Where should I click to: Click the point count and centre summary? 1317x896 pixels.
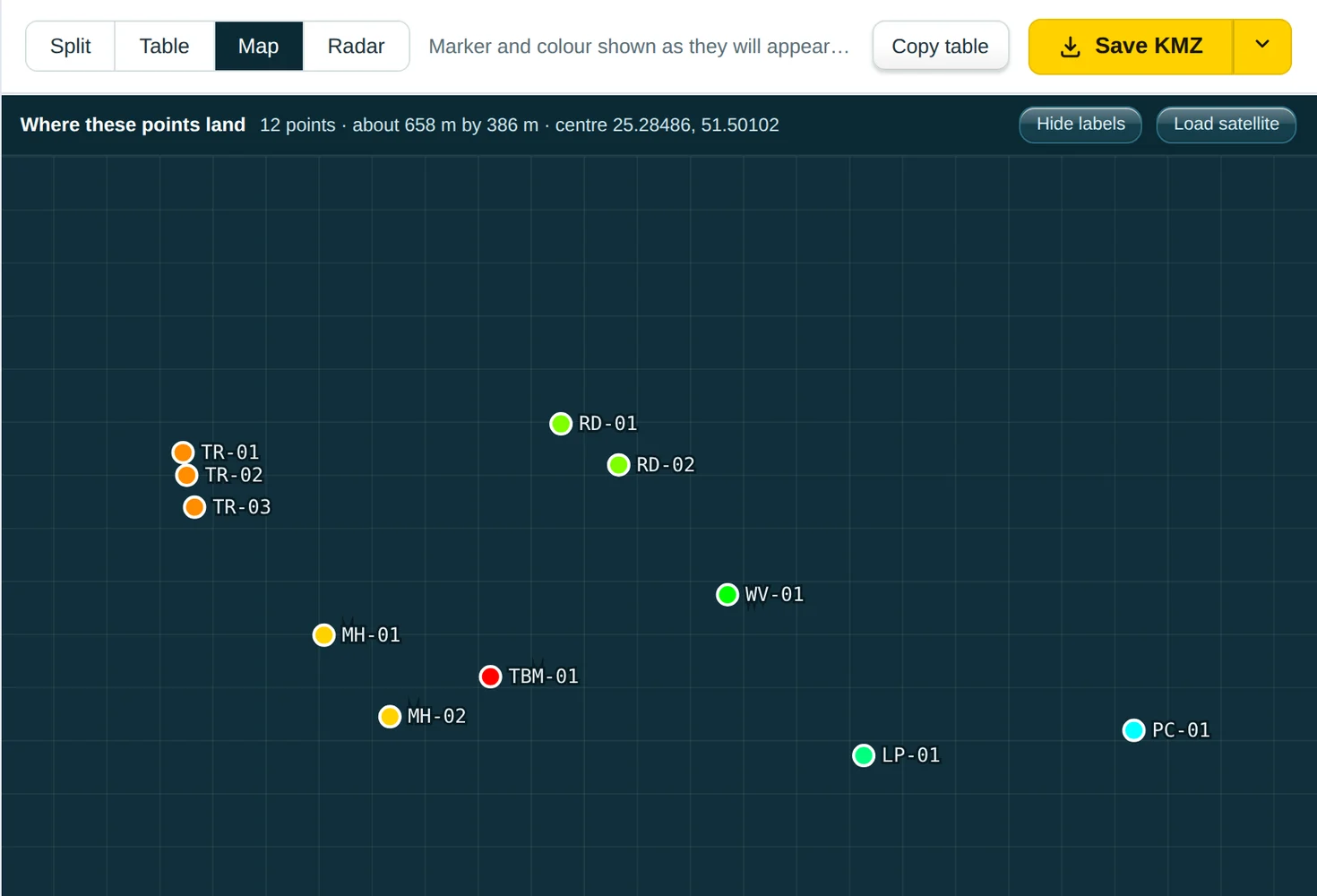pos(520,125)
